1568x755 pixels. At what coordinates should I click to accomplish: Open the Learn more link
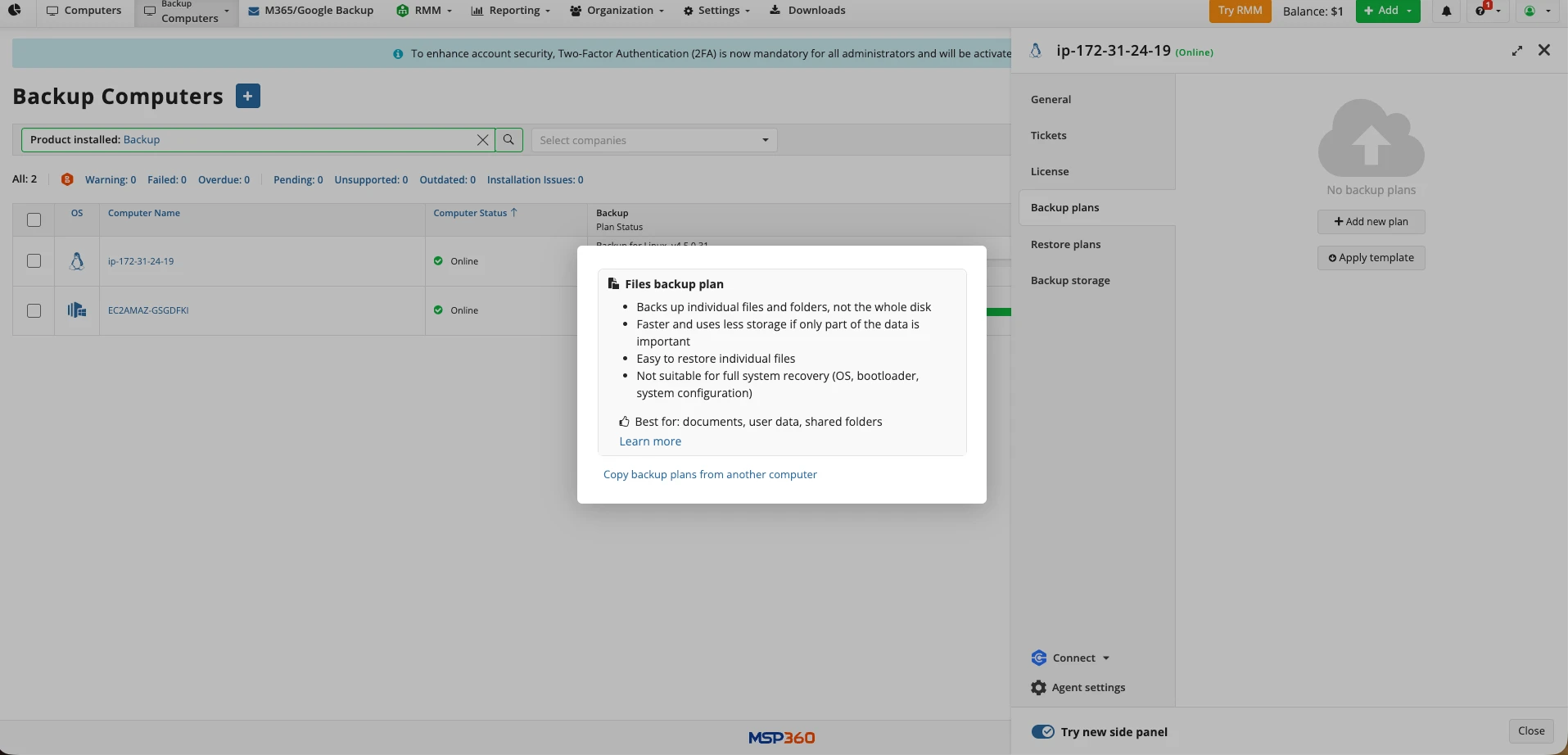(x=650, y=441)
